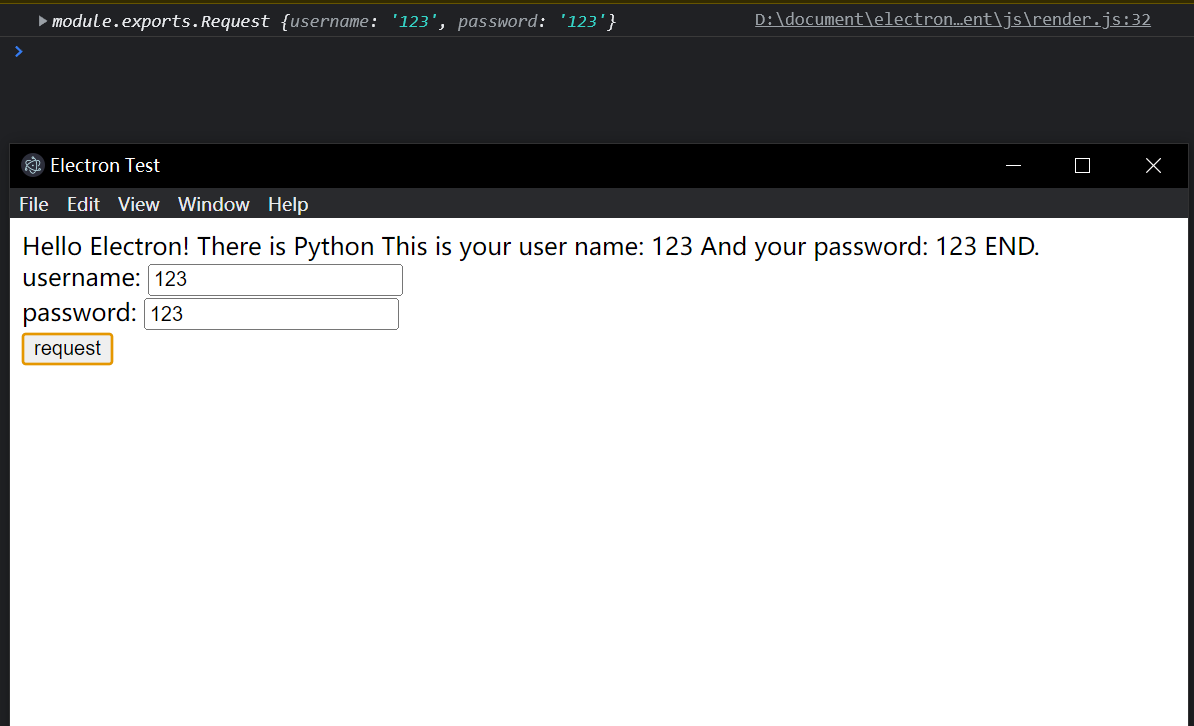This screenshot has width=1194, height=726.
Task: Expand the module.exports.Request object in console
Action: coord(43,21)
